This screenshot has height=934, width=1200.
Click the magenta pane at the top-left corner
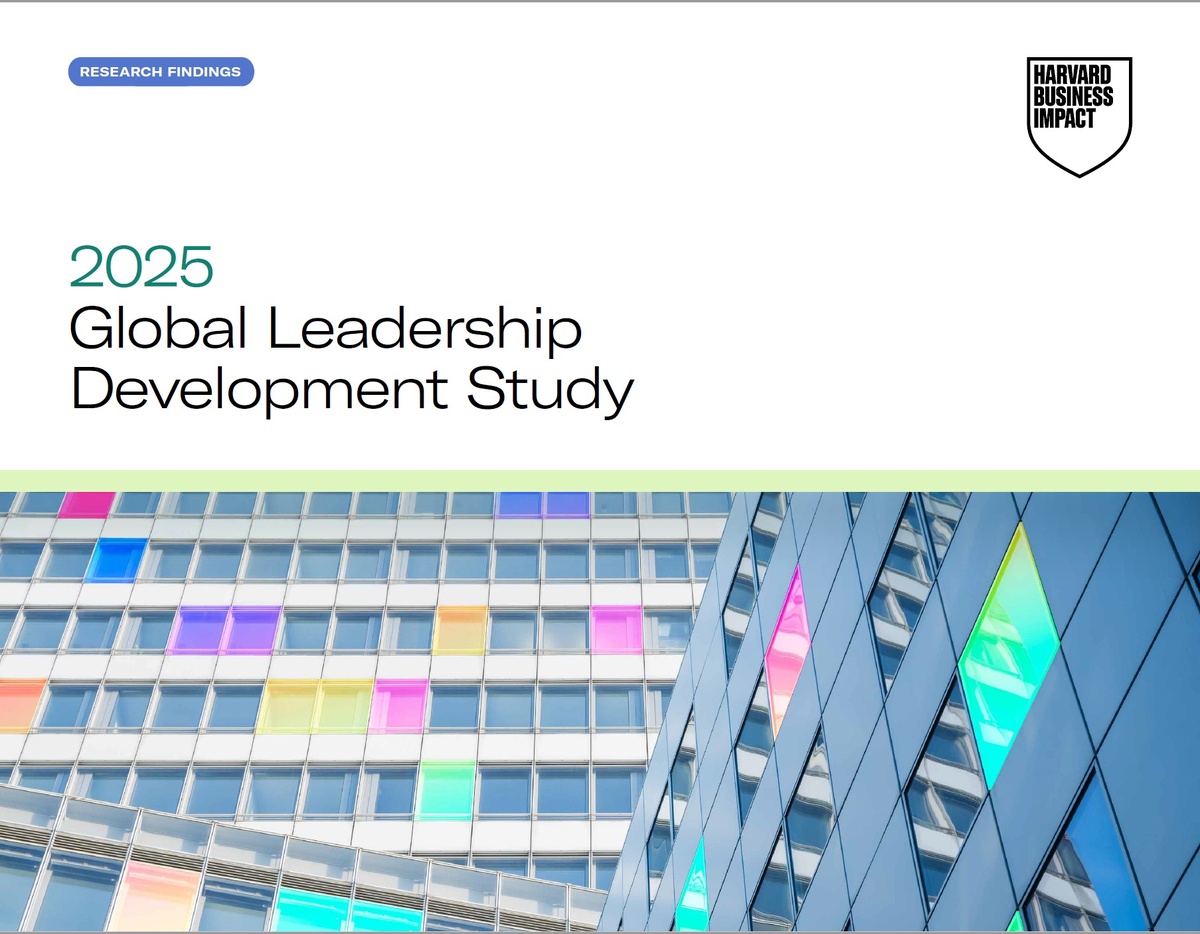[87, 506]
